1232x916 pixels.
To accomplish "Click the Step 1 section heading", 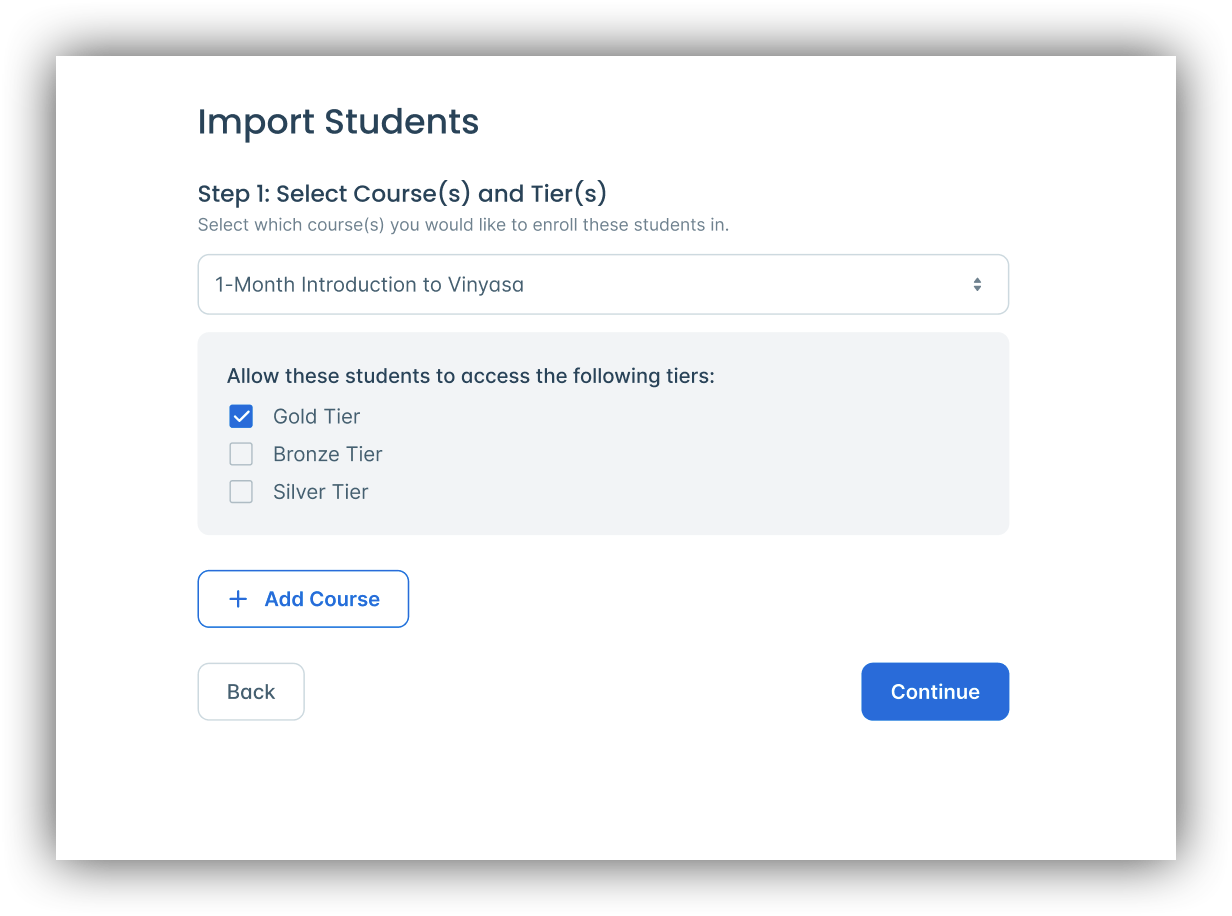I will pos(402,193).
